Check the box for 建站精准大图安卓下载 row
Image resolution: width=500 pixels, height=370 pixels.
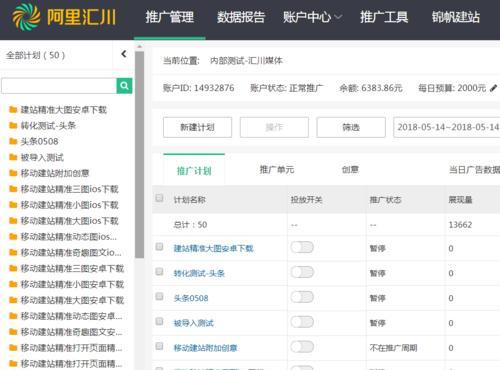tap(159, 247)
